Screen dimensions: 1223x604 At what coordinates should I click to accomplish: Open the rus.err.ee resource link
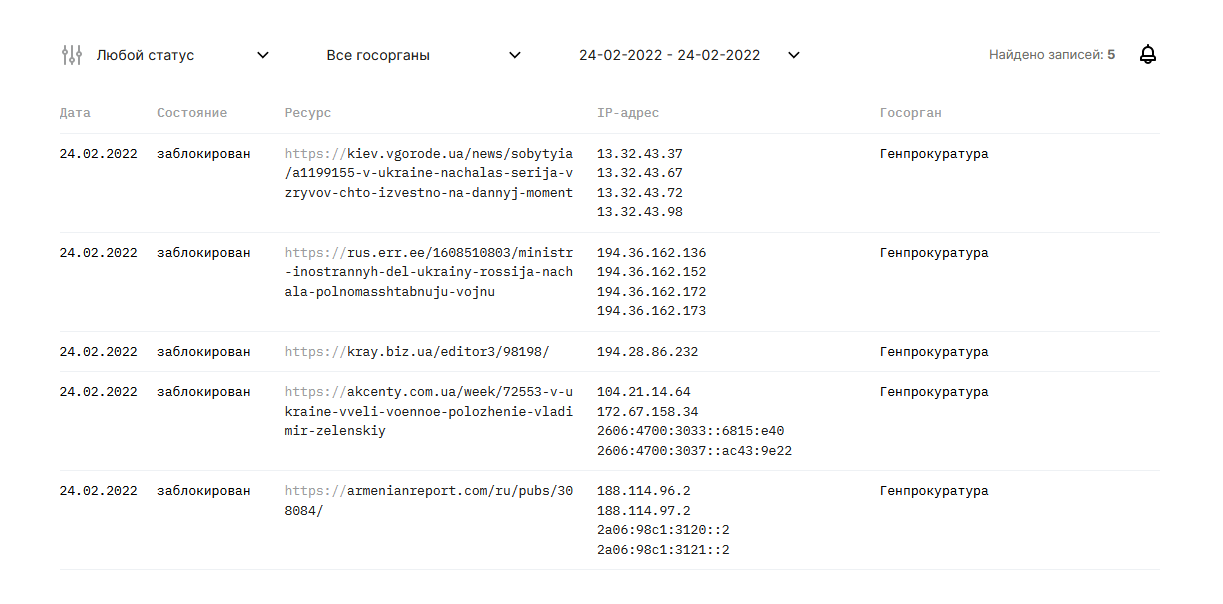click(x=429, y=272)
